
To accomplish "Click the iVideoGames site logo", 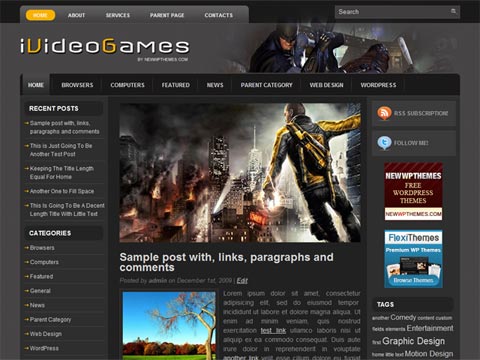I will coord(105,47).
